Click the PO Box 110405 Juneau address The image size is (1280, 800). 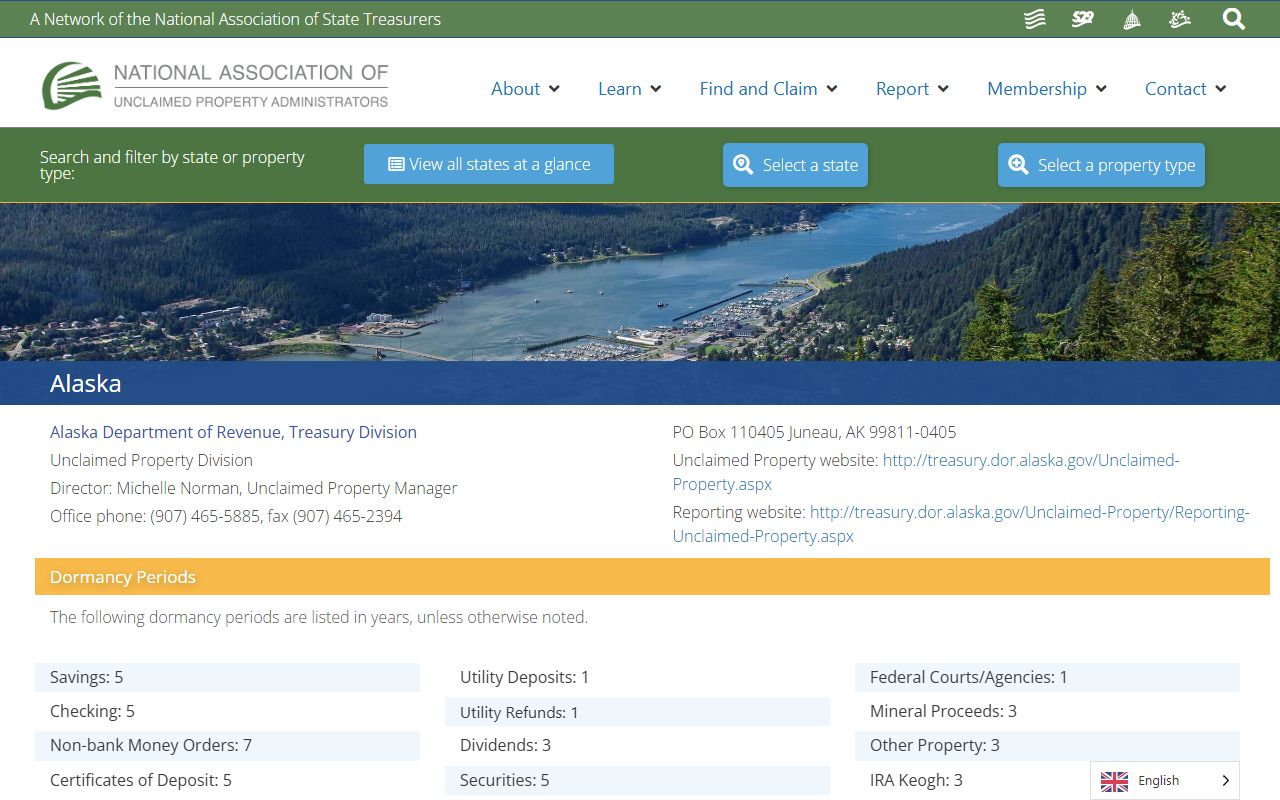[x=814, y=432]
